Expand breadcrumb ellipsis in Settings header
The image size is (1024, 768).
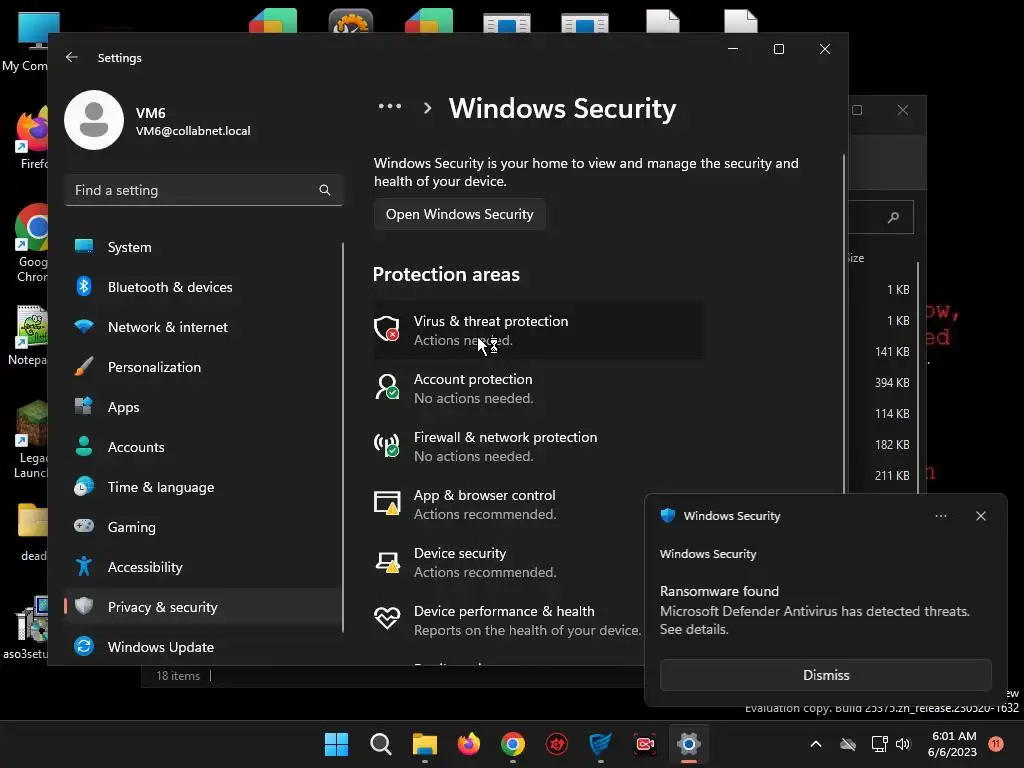pos(390,106)
